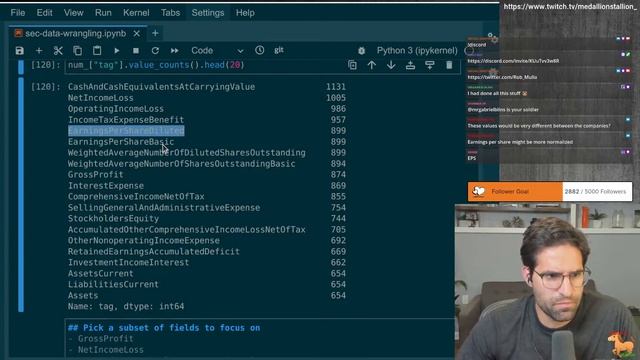The image size is (640, 360).
Task: Click the Discord invite link in chat overlay
Action: [513, 61]
